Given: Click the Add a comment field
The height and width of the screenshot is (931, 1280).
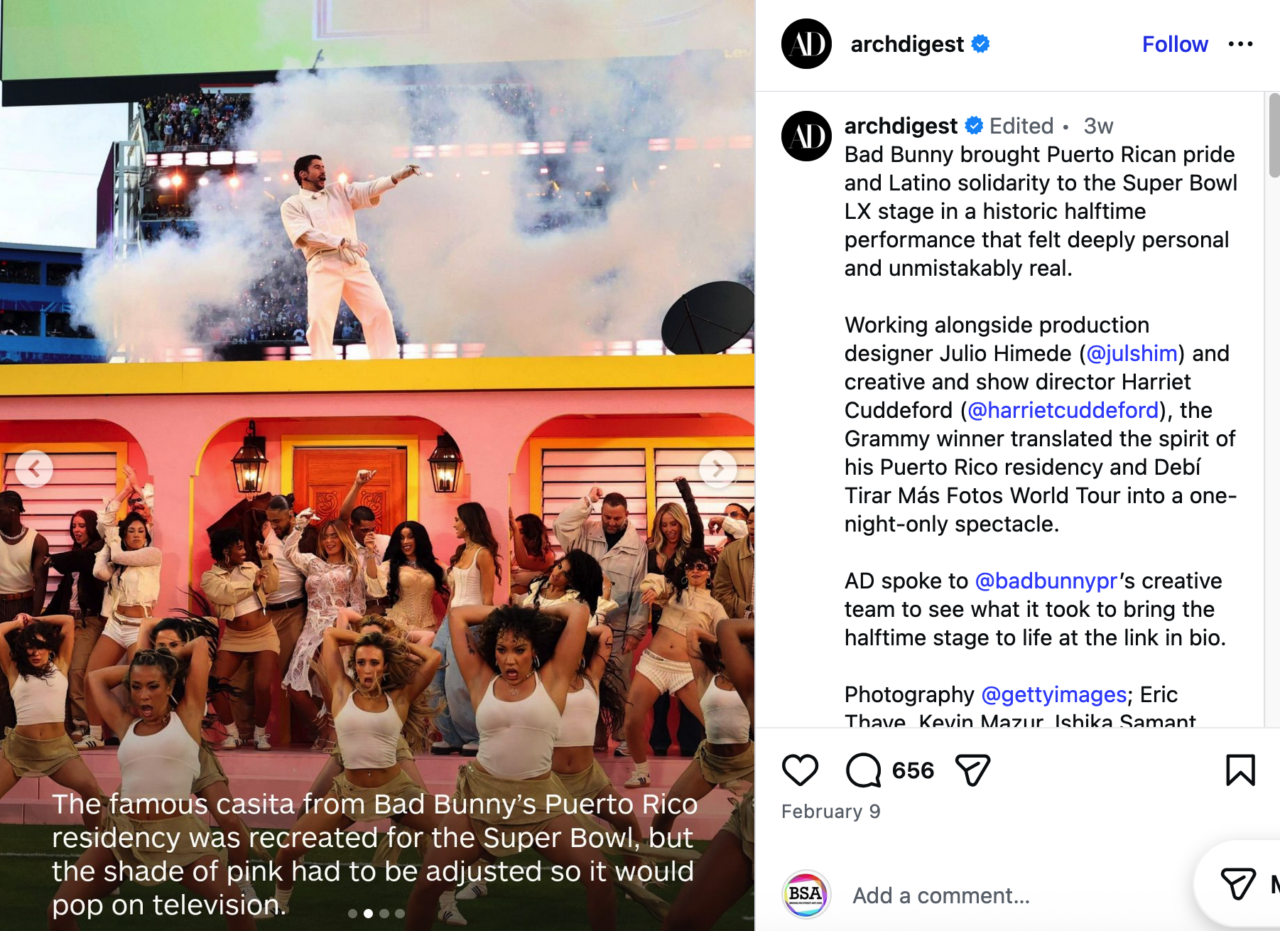Looking at the screenshot, I should point(1010,895).
